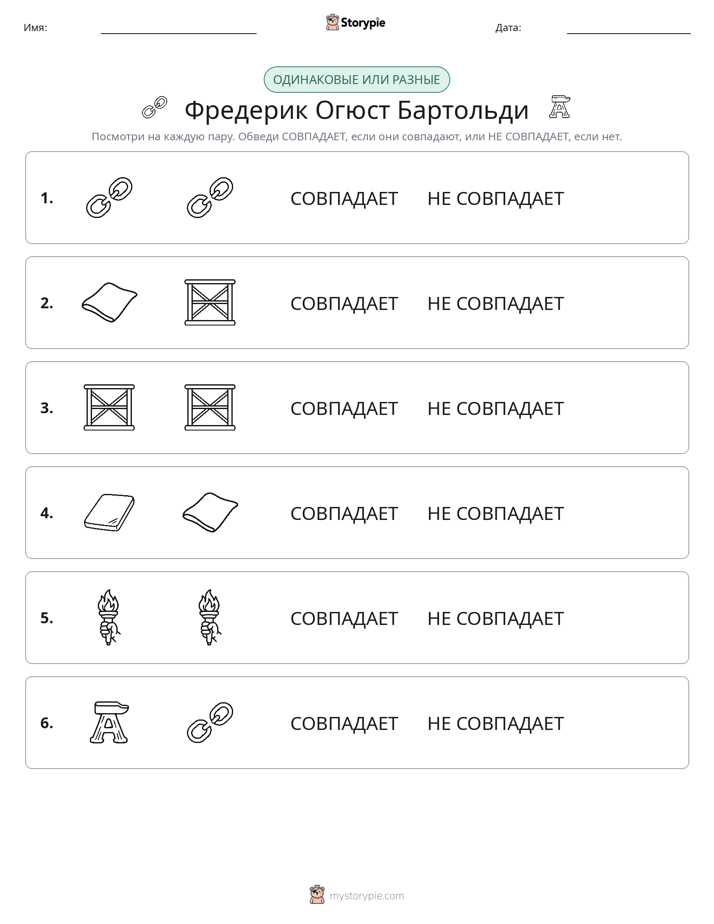
Task: Circle НЕ СОВПАДАЕТ in row 4
Action: [495, 513]
